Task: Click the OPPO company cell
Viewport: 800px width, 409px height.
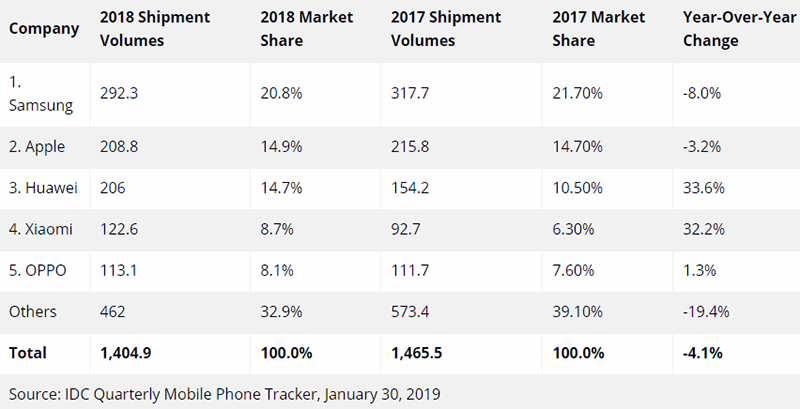Action: (x=38, y=271)
